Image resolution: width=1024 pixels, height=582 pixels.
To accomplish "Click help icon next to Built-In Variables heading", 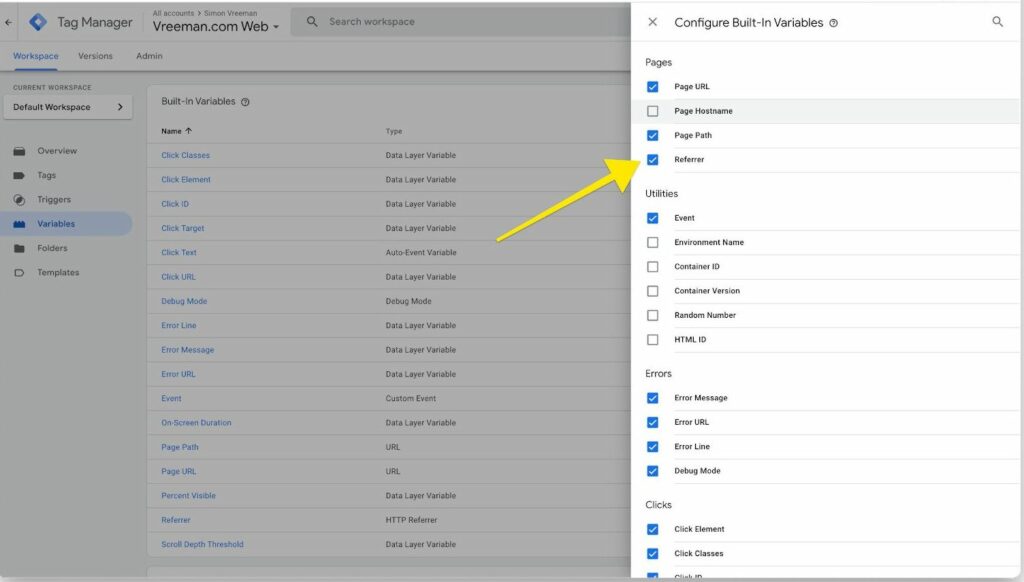I will [245, 102].
